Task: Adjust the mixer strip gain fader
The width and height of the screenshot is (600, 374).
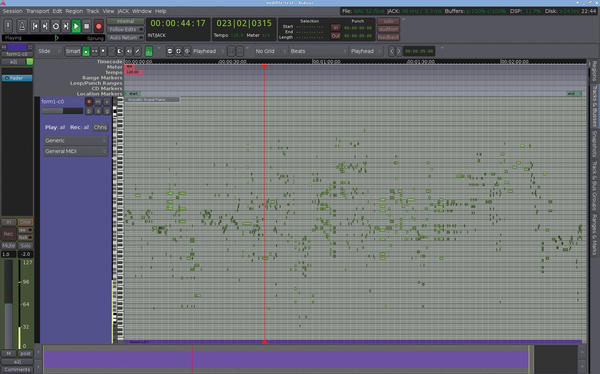Action: pos(8,304)
